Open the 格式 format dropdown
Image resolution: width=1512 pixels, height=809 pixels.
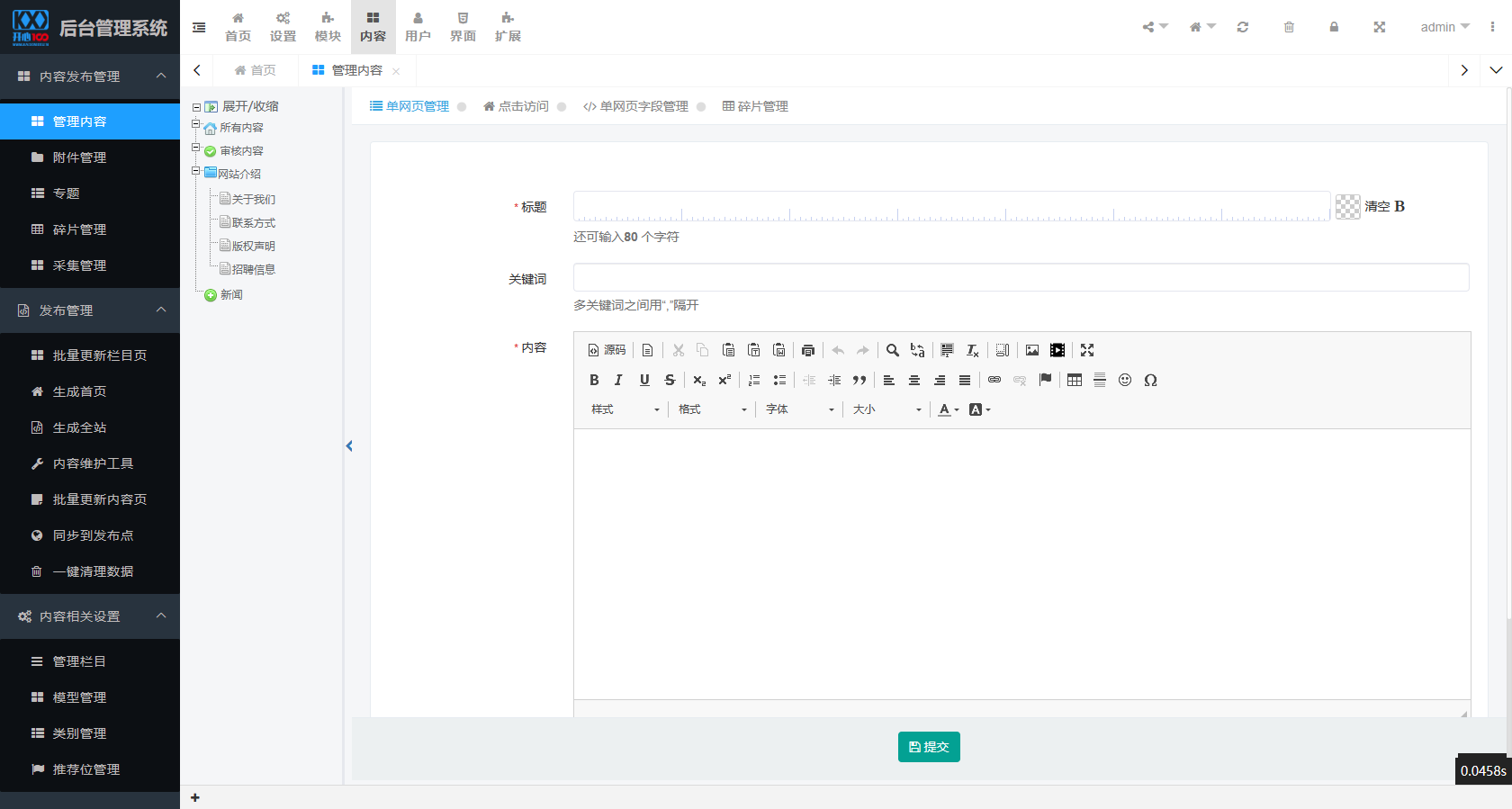(x=713, y=409)
